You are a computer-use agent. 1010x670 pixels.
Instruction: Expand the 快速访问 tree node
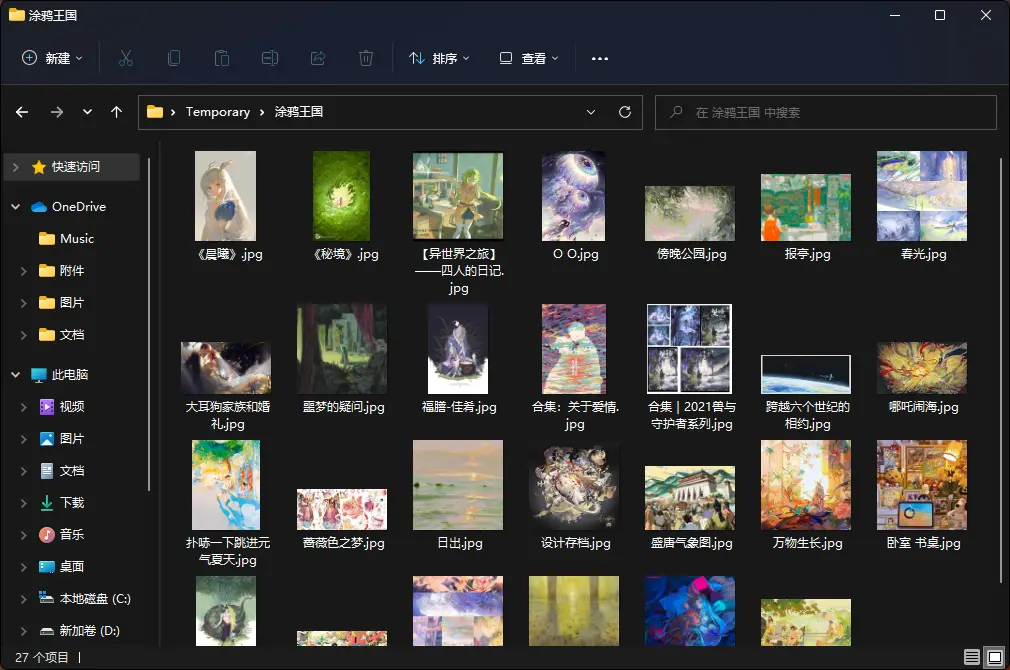click(15, 168)
